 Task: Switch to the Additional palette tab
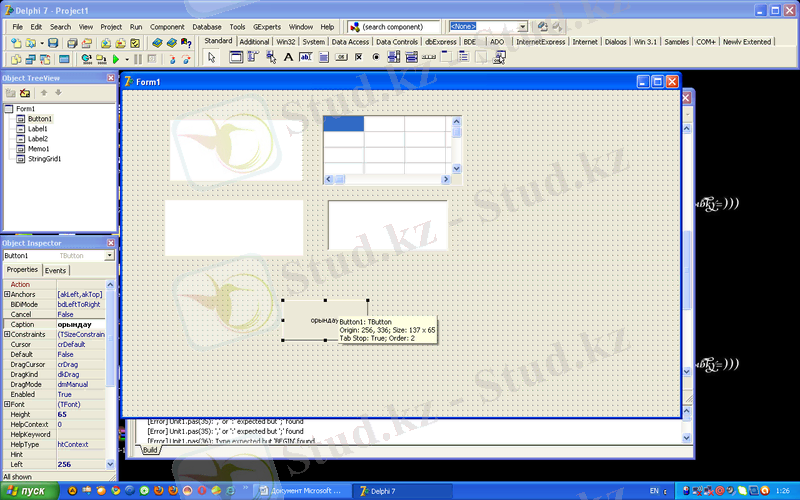tap(254, 42)
